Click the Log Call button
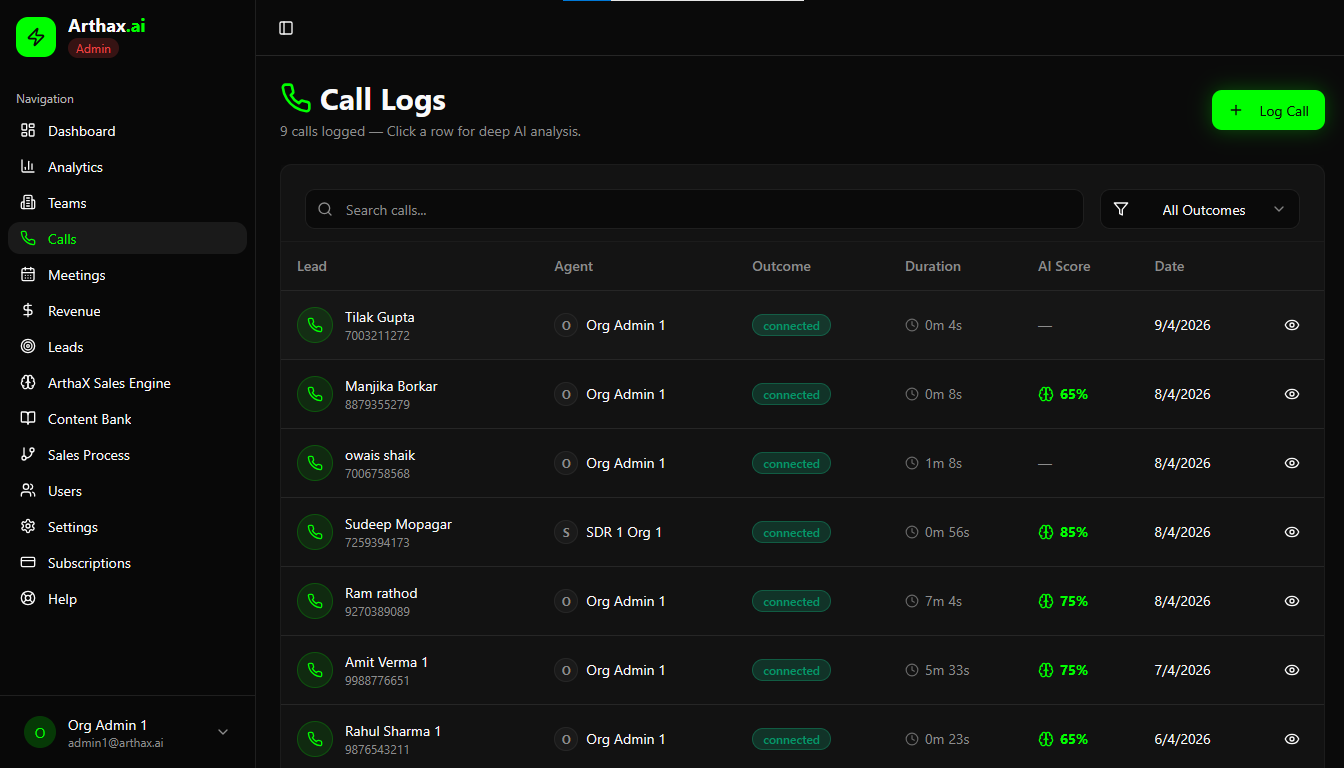 pos(1268,111)
